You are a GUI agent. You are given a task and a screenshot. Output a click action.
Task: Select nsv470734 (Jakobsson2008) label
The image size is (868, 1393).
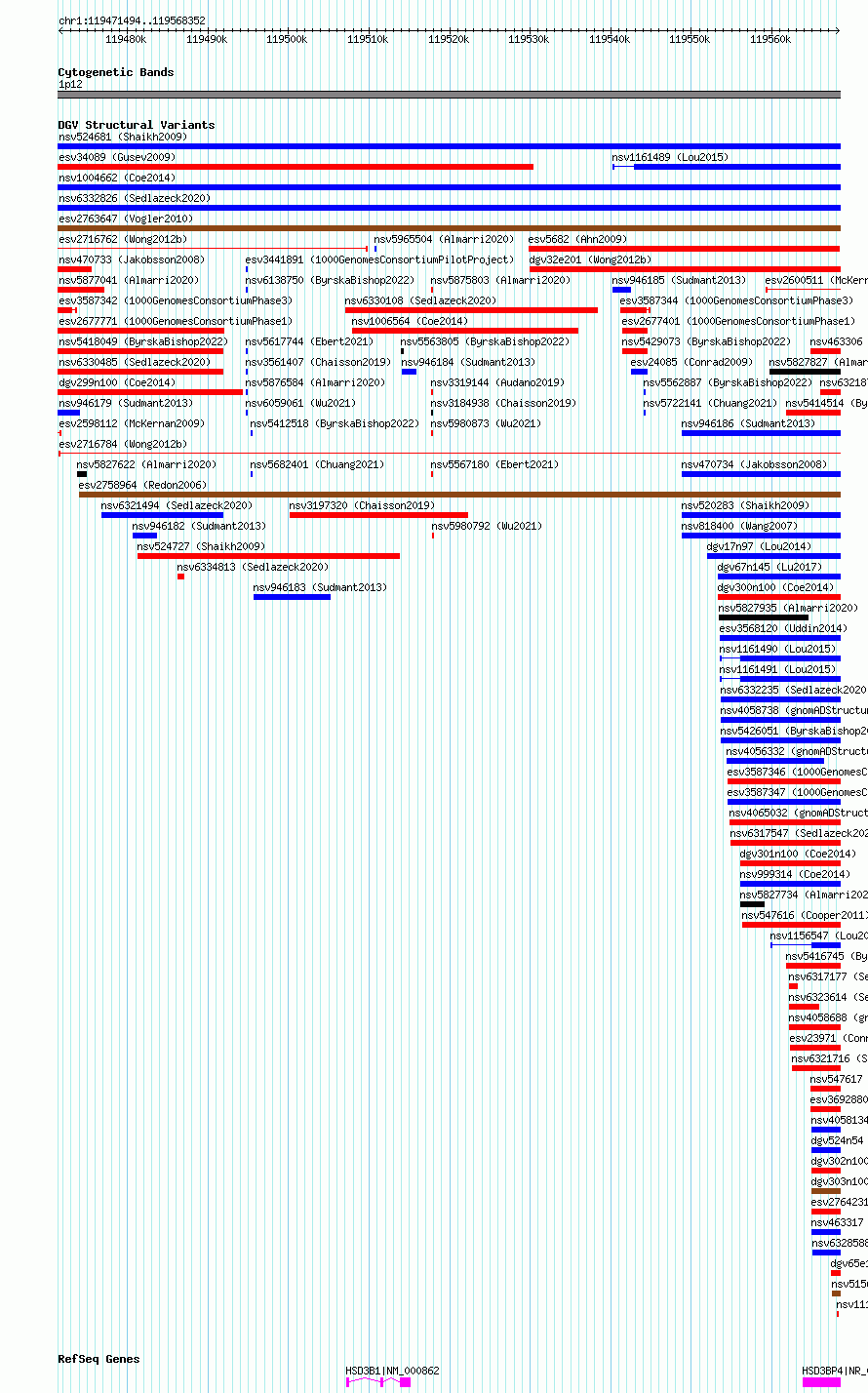click(755, 464)
